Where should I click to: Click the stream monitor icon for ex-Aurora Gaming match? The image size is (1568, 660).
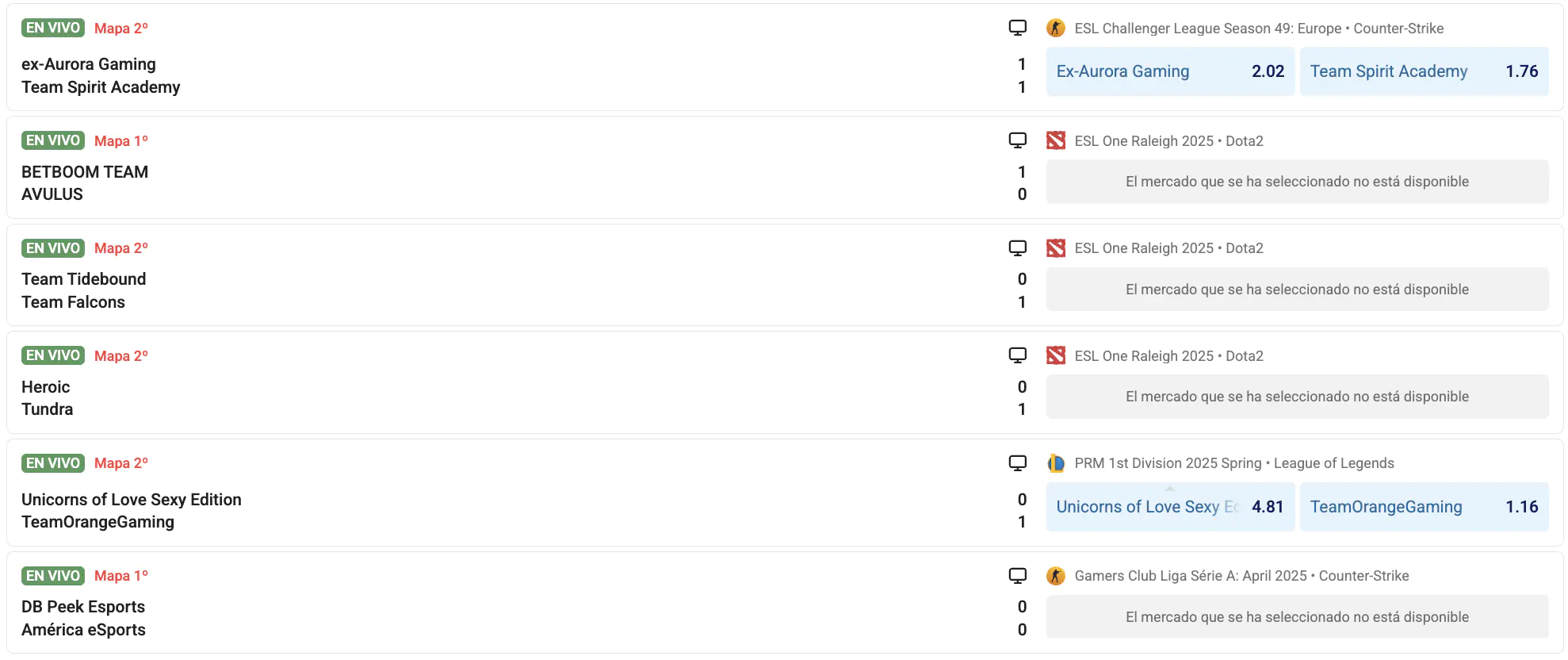pyautogui.click(x=1017, y=28)
